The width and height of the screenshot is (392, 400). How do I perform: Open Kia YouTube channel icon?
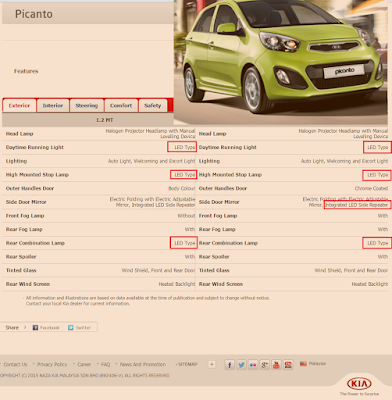tap(276, 365)
